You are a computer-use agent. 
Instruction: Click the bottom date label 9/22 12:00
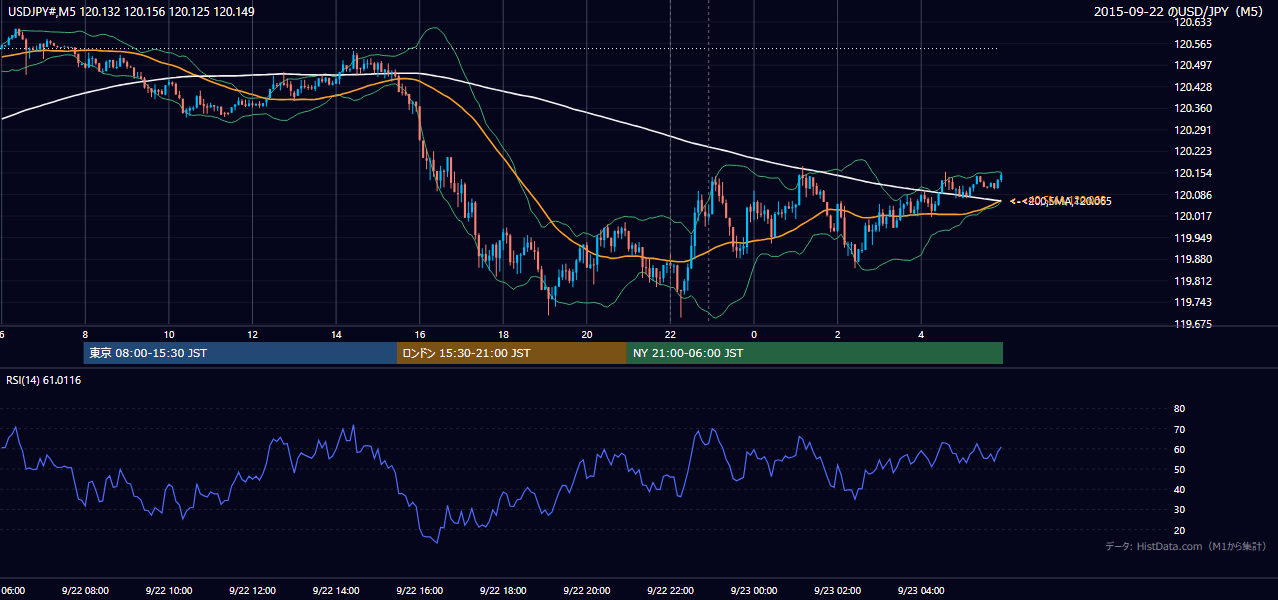251,591
